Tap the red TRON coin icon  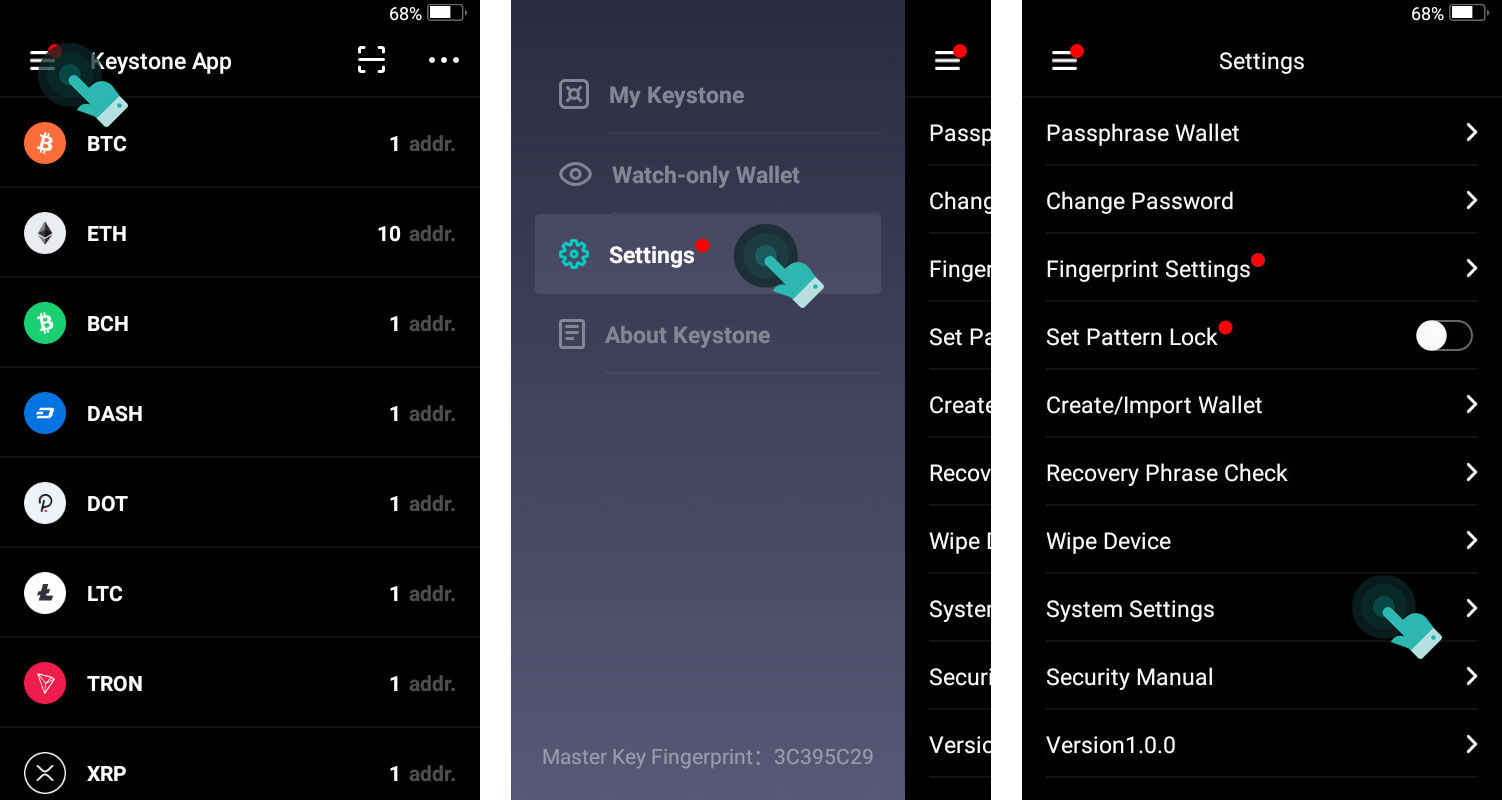pos(45,683)
